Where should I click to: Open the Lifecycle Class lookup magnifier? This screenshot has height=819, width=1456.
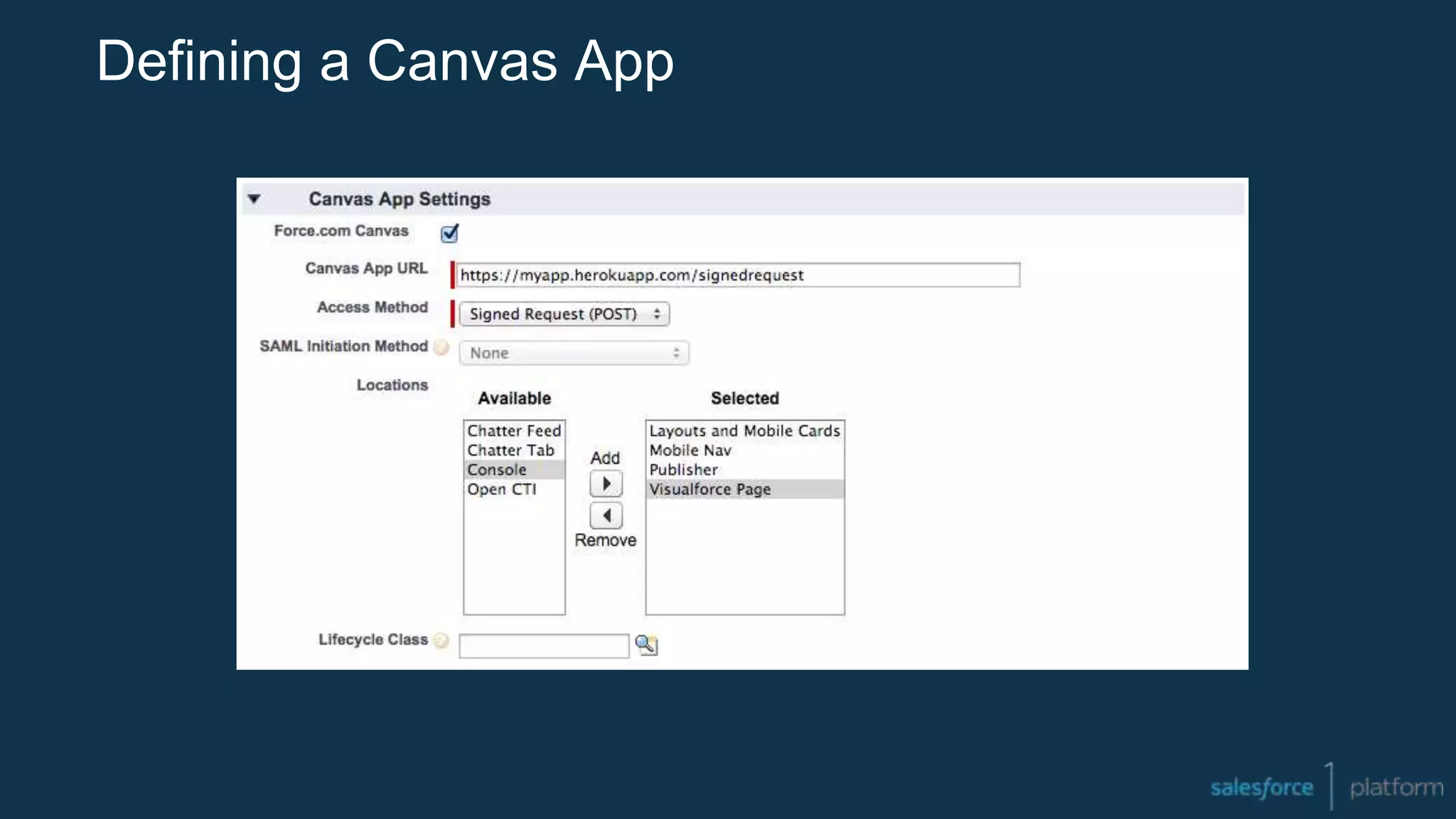click(646, 645)
